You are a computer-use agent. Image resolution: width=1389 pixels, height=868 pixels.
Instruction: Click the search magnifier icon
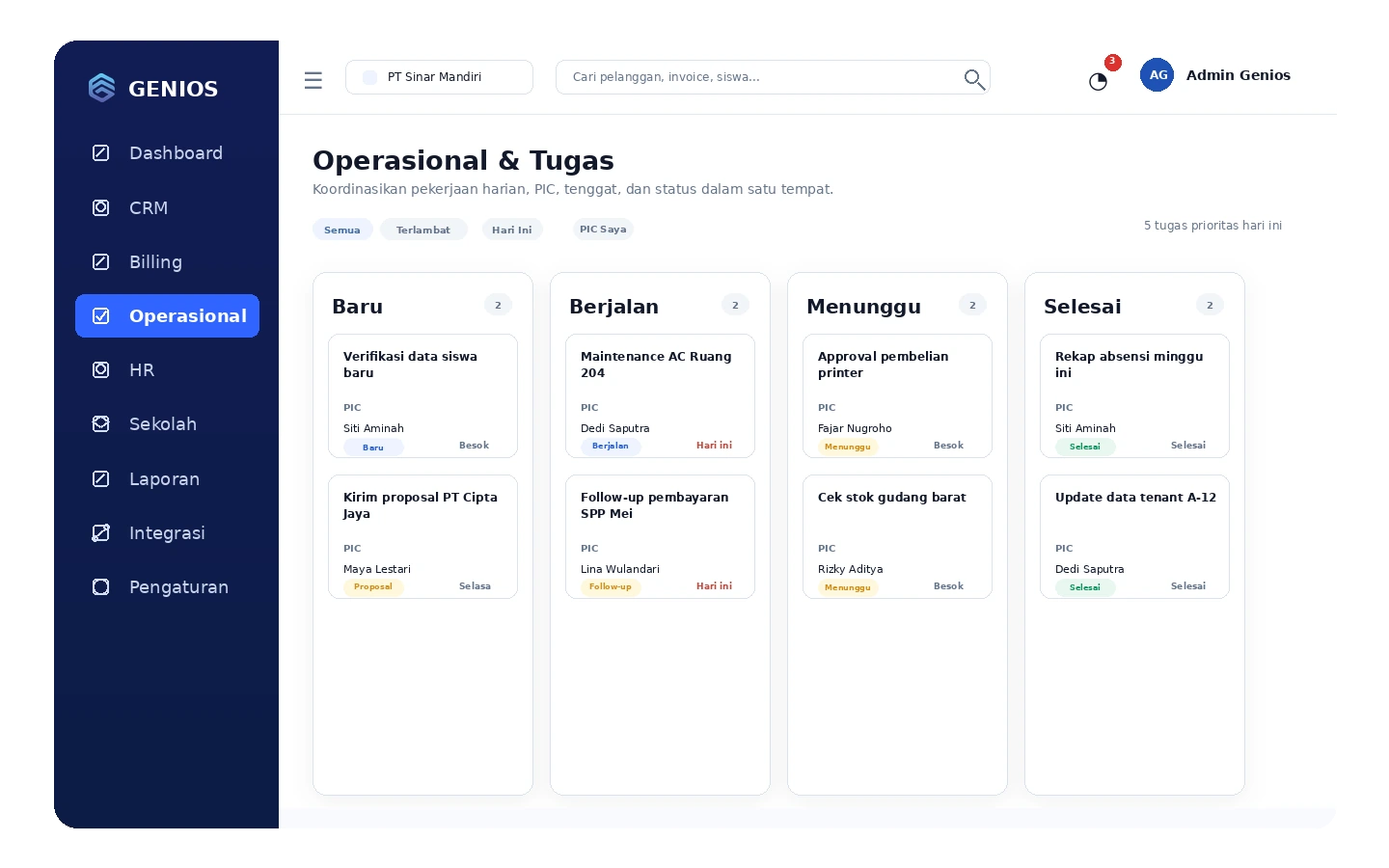click(974, 79)
